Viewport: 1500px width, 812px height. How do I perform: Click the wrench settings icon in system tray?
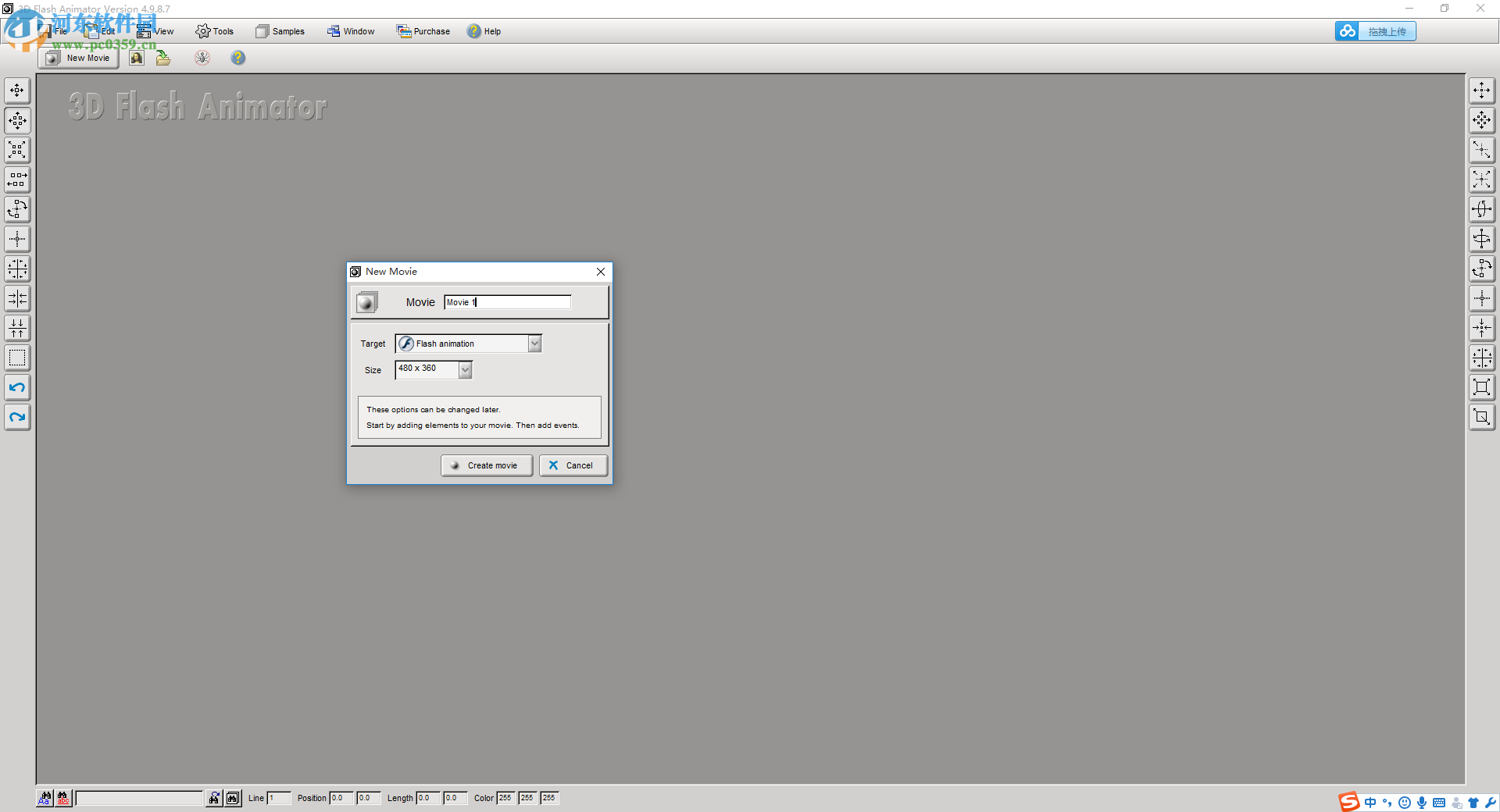(1491, 803)
